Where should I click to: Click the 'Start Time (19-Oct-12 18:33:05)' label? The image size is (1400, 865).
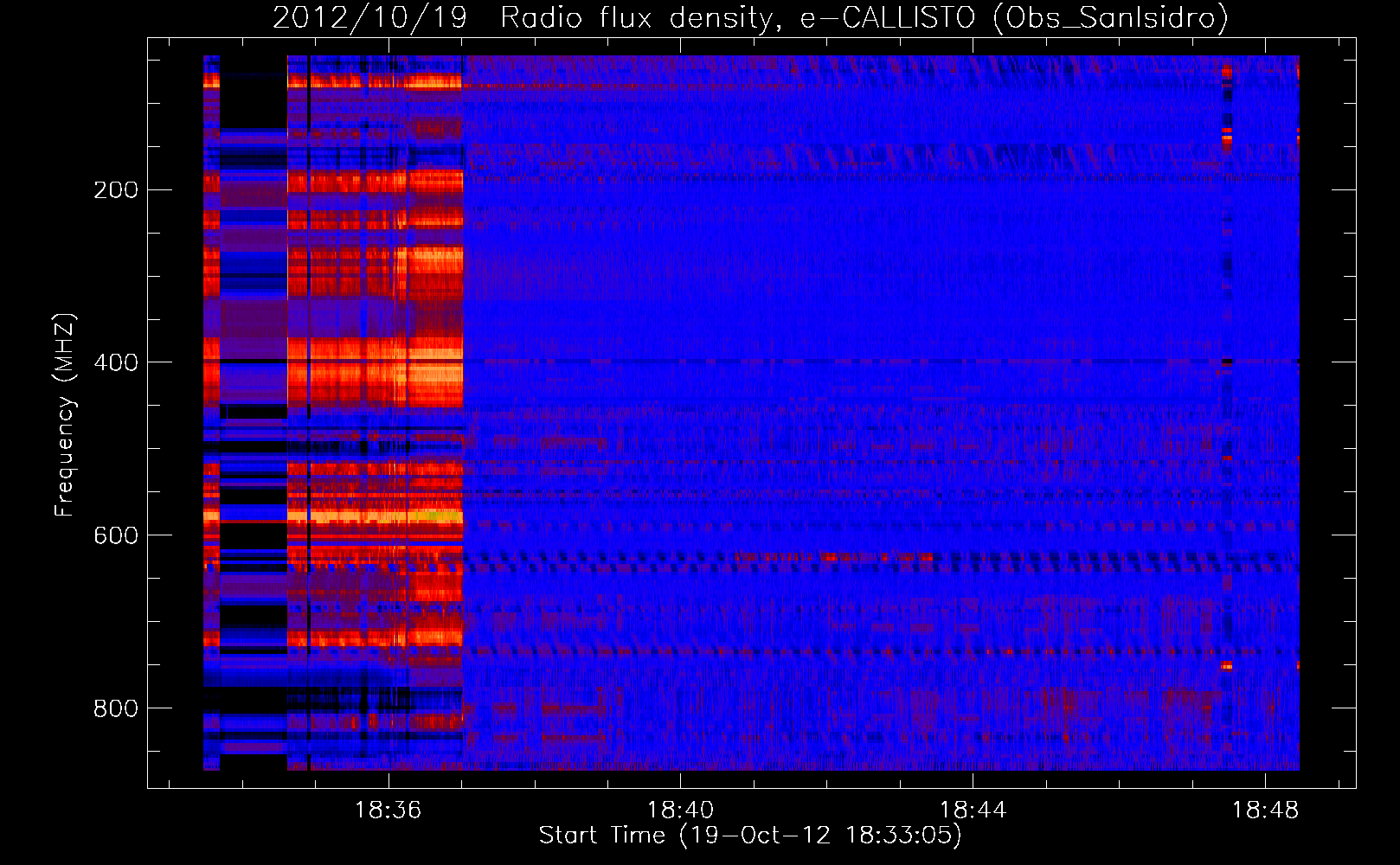pos(750,836)
